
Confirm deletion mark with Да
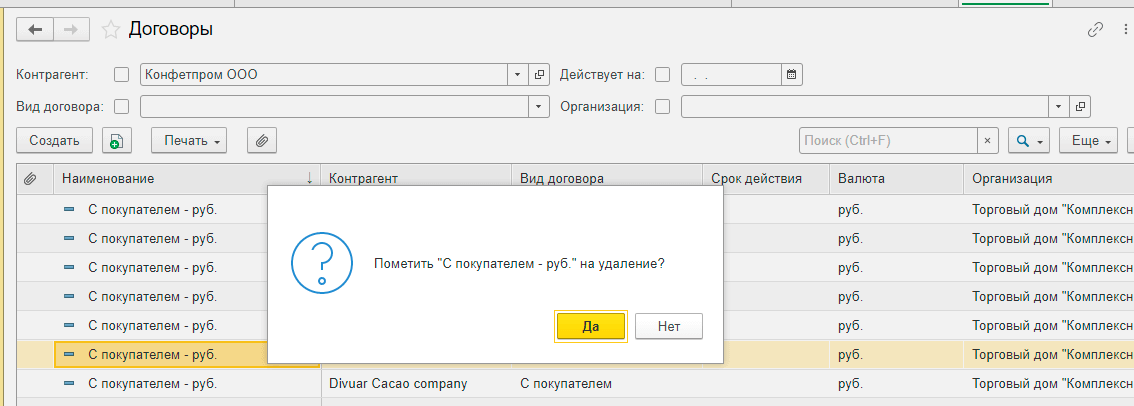pyautogui.click(x=591, y=326)
